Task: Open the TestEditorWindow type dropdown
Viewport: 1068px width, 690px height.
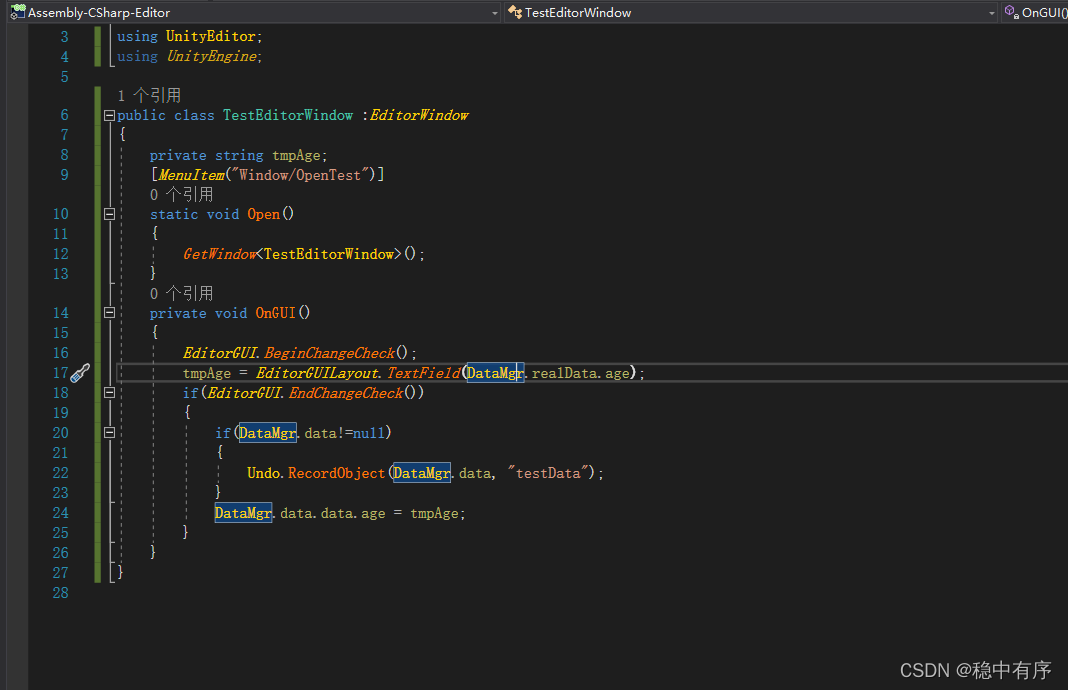Action: point(992,13)
